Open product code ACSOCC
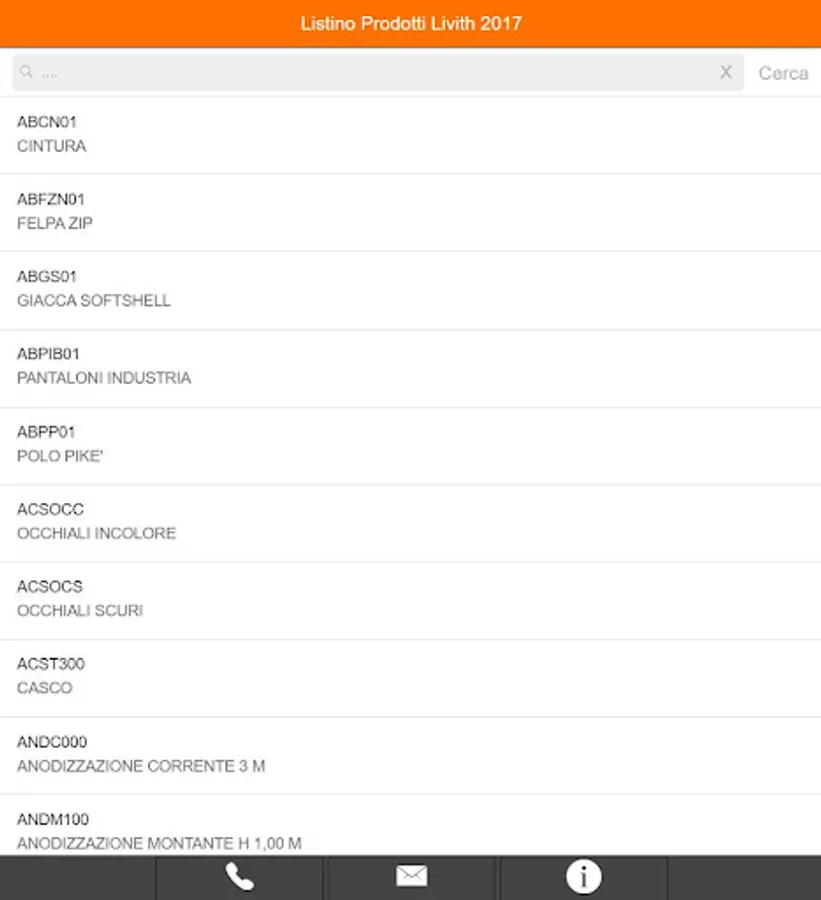 pos(51,509)
